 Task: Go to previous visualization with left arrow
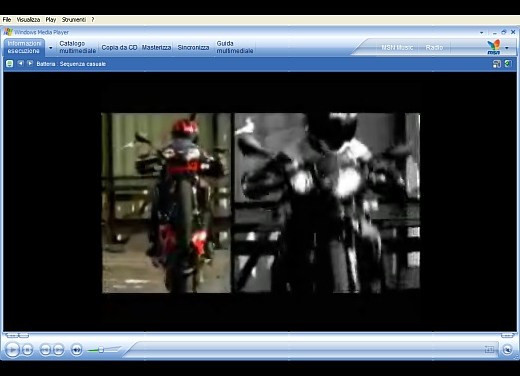click(x=21, y=63)
